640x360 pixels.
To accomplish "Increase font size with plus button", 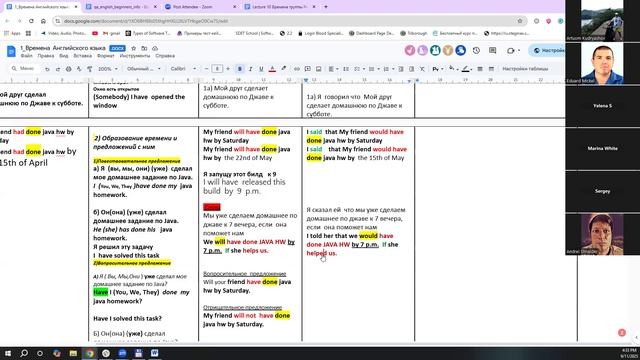I will [228, 69].
